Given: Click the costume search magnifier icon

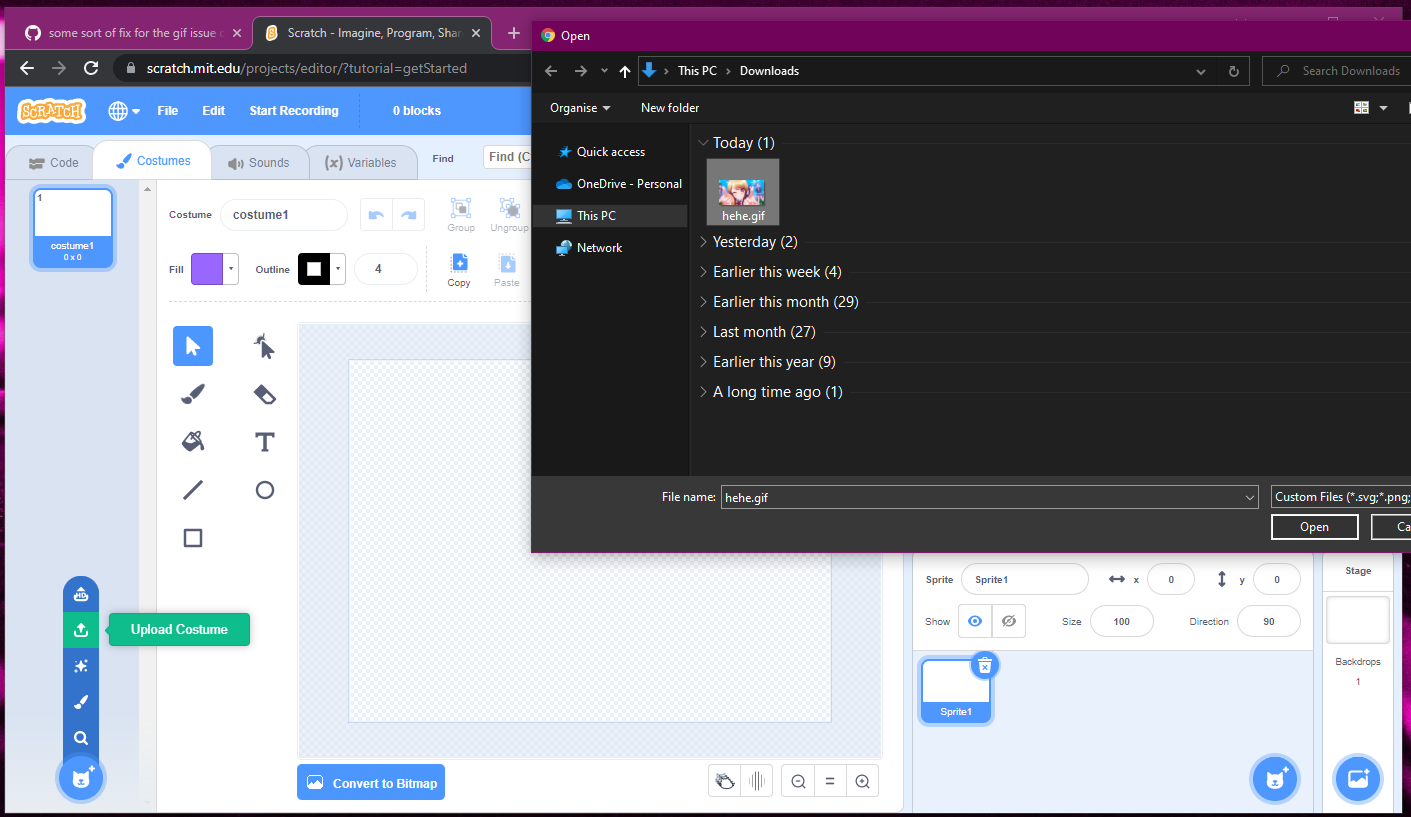Looking at the screenshot, I should click(x=81, y=738).
